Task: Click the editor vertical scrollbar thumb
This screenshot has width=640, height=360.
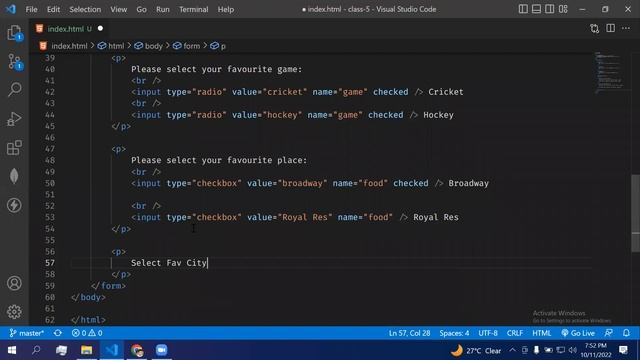Action: [x=636, y=213]
